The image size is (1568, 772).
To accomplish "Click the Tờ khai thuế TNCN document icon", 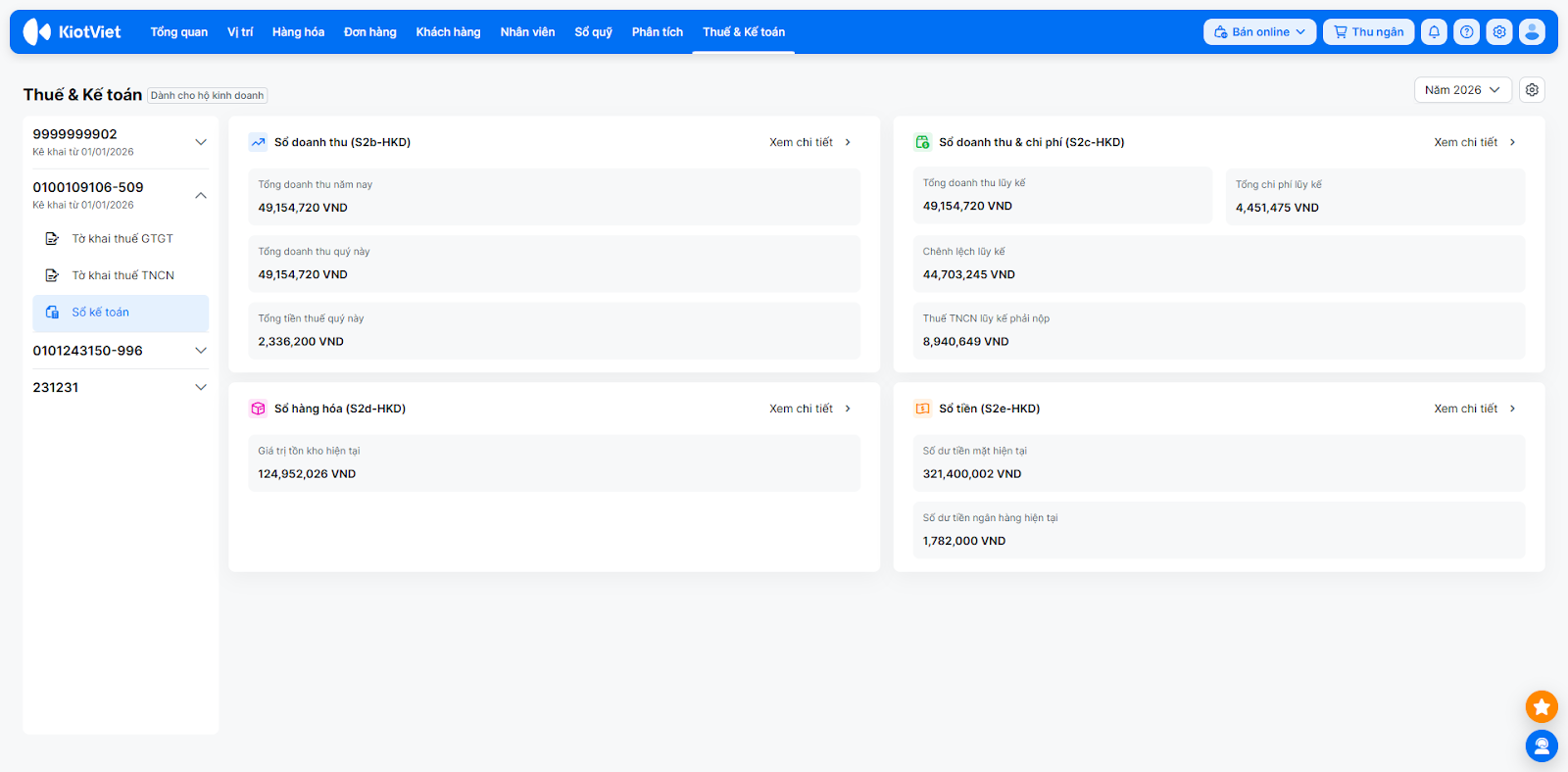I will click(52, 276).
